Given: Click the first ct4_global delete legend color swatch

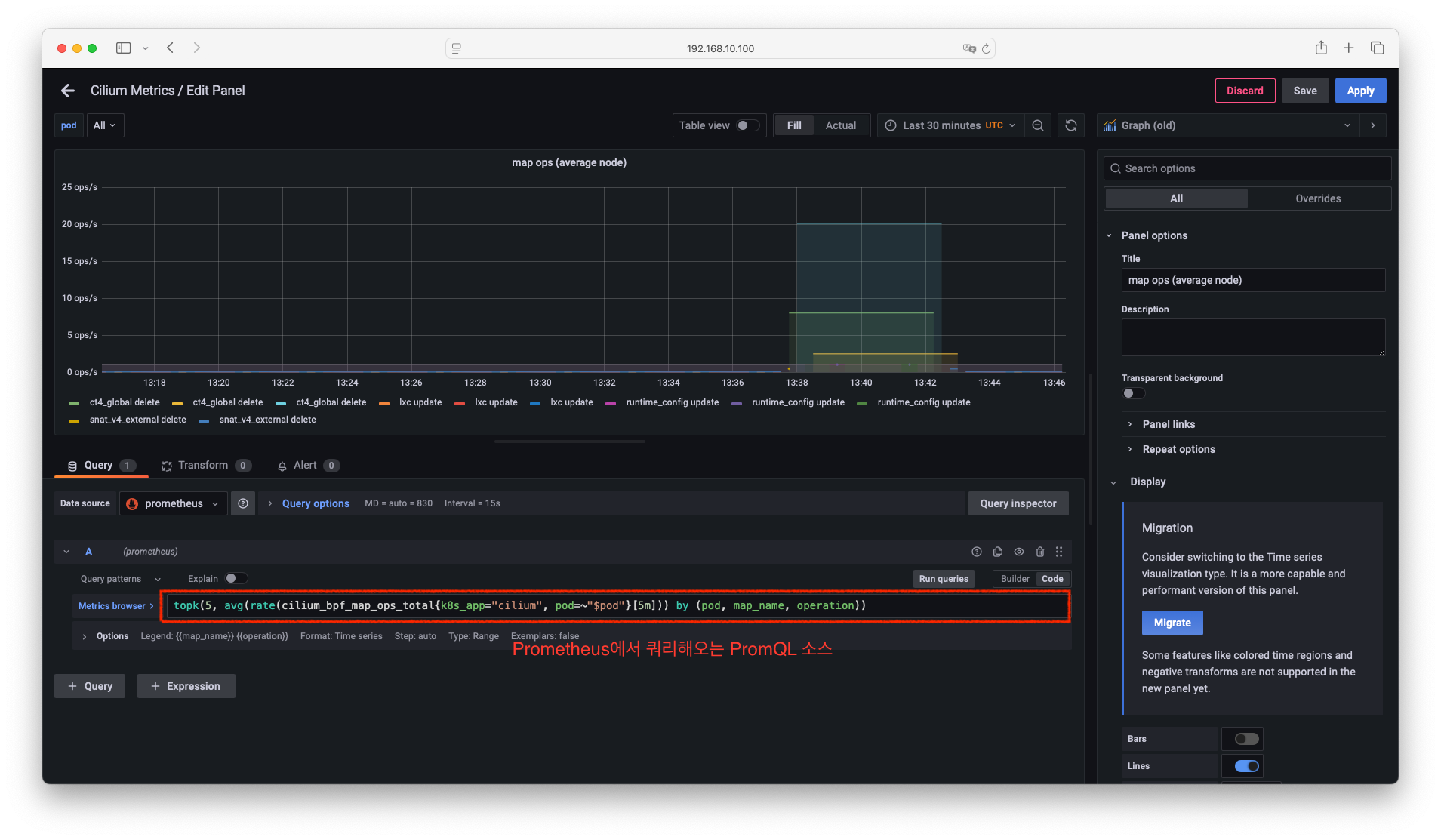Looking at the screenshot, I should coord(74,403).
